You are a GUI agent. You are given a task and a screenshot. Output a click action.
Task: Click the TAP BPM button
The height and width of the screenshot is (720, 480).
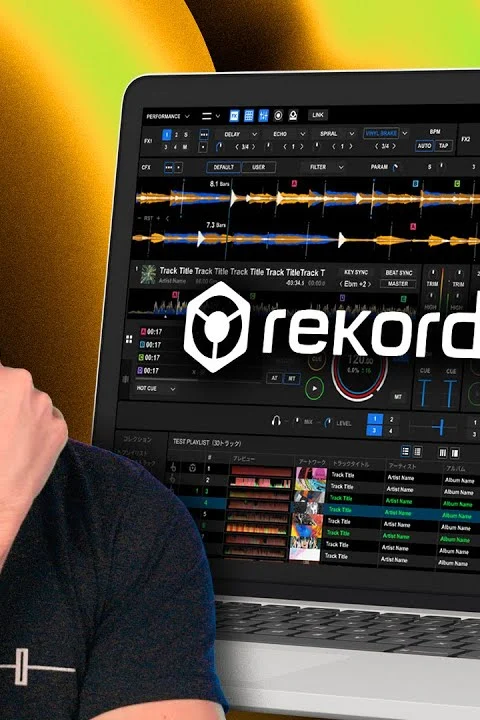(444, 146)
